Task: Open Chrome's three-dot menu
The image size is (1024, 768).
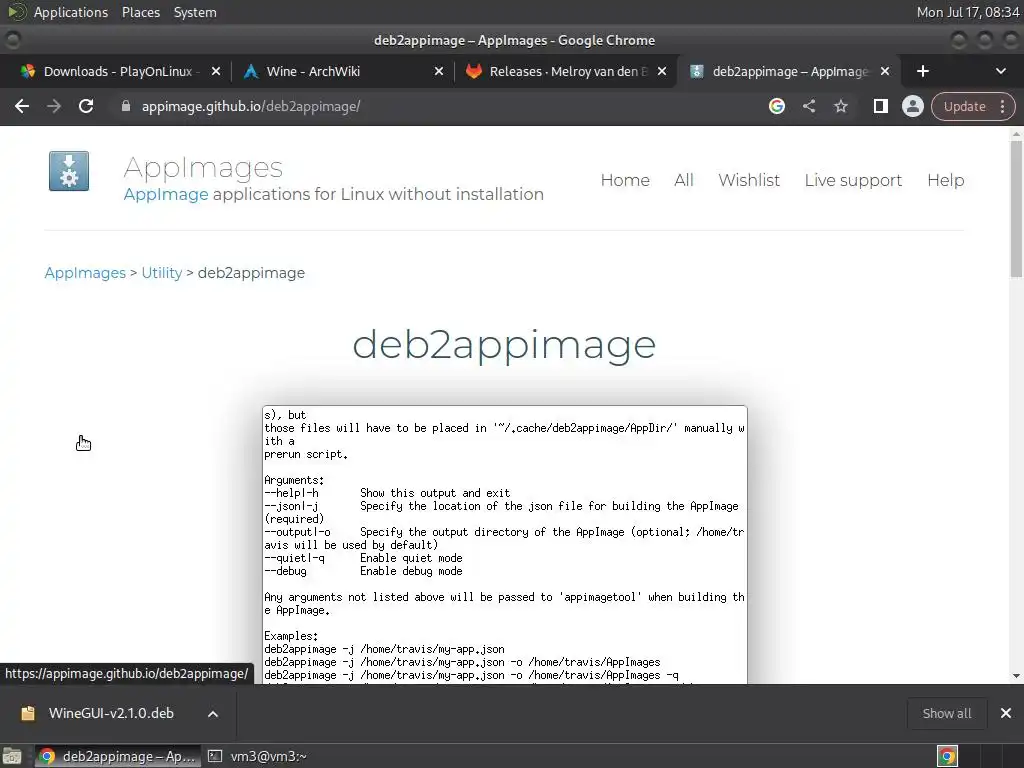Action: coord(1002,106)
